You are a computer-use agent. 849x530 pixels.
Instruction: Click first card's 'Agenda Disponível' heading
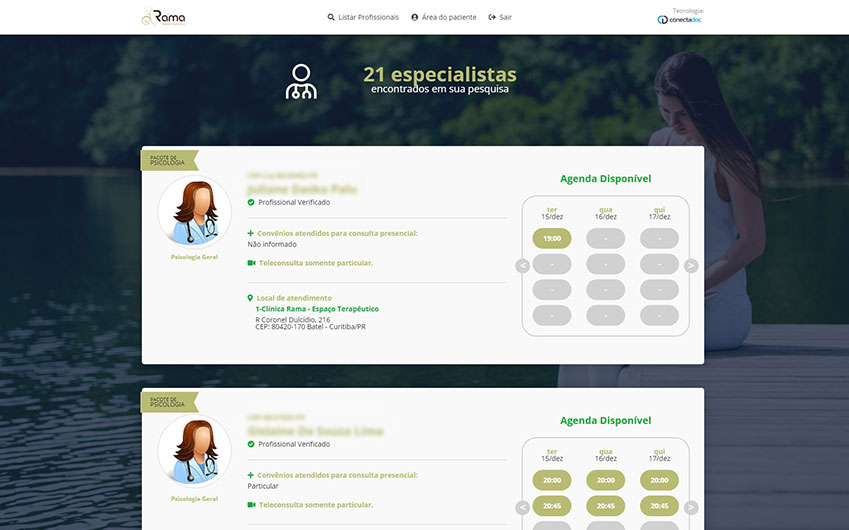click(x=605, y=179)
